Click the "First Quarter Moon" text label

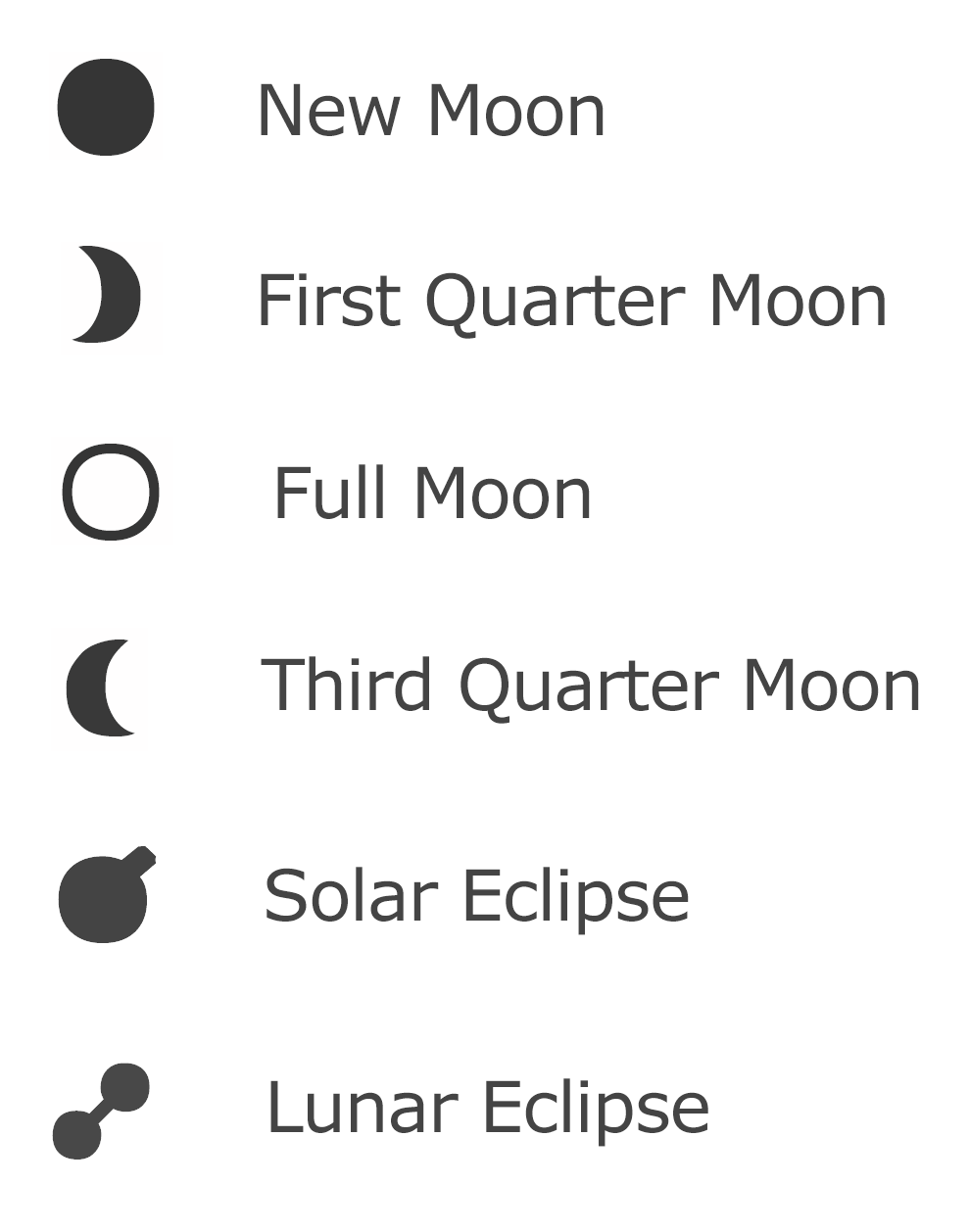click(571, 301)
